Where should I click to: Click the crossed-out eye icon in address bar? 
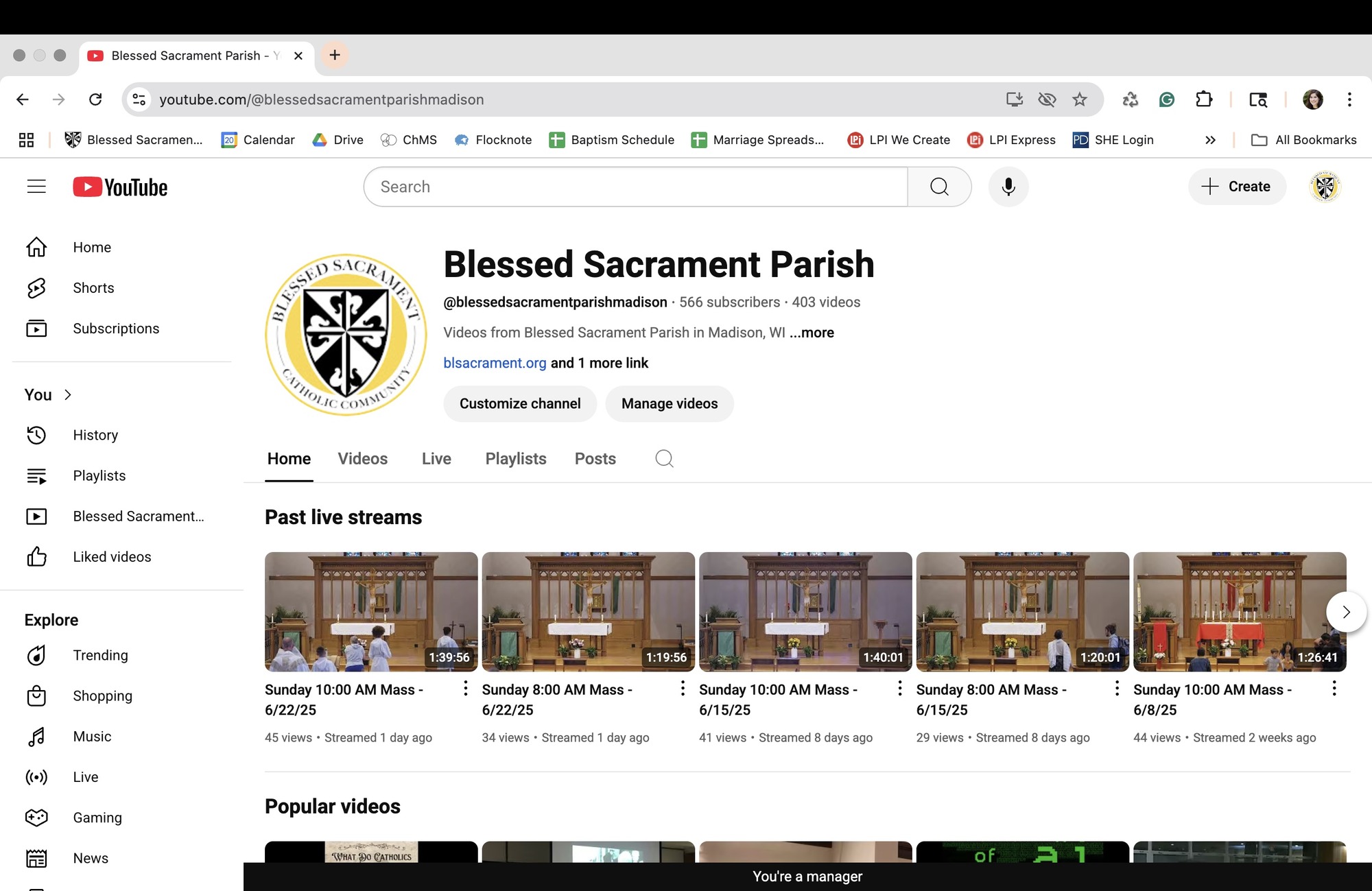click(x=1047, y=99)
